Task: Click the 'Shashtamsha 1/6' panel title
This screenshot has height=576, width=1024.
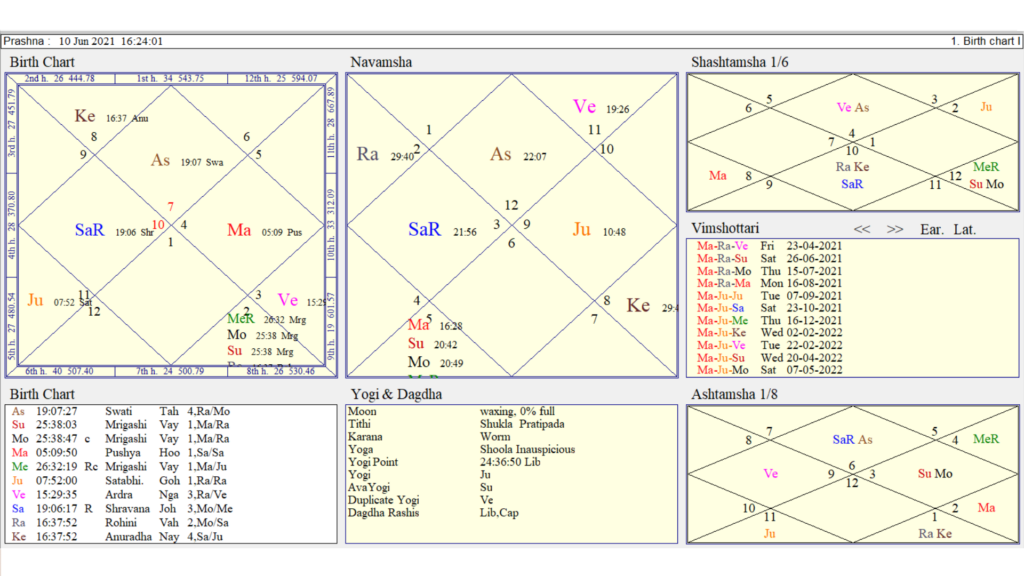Action: (739, 62)
